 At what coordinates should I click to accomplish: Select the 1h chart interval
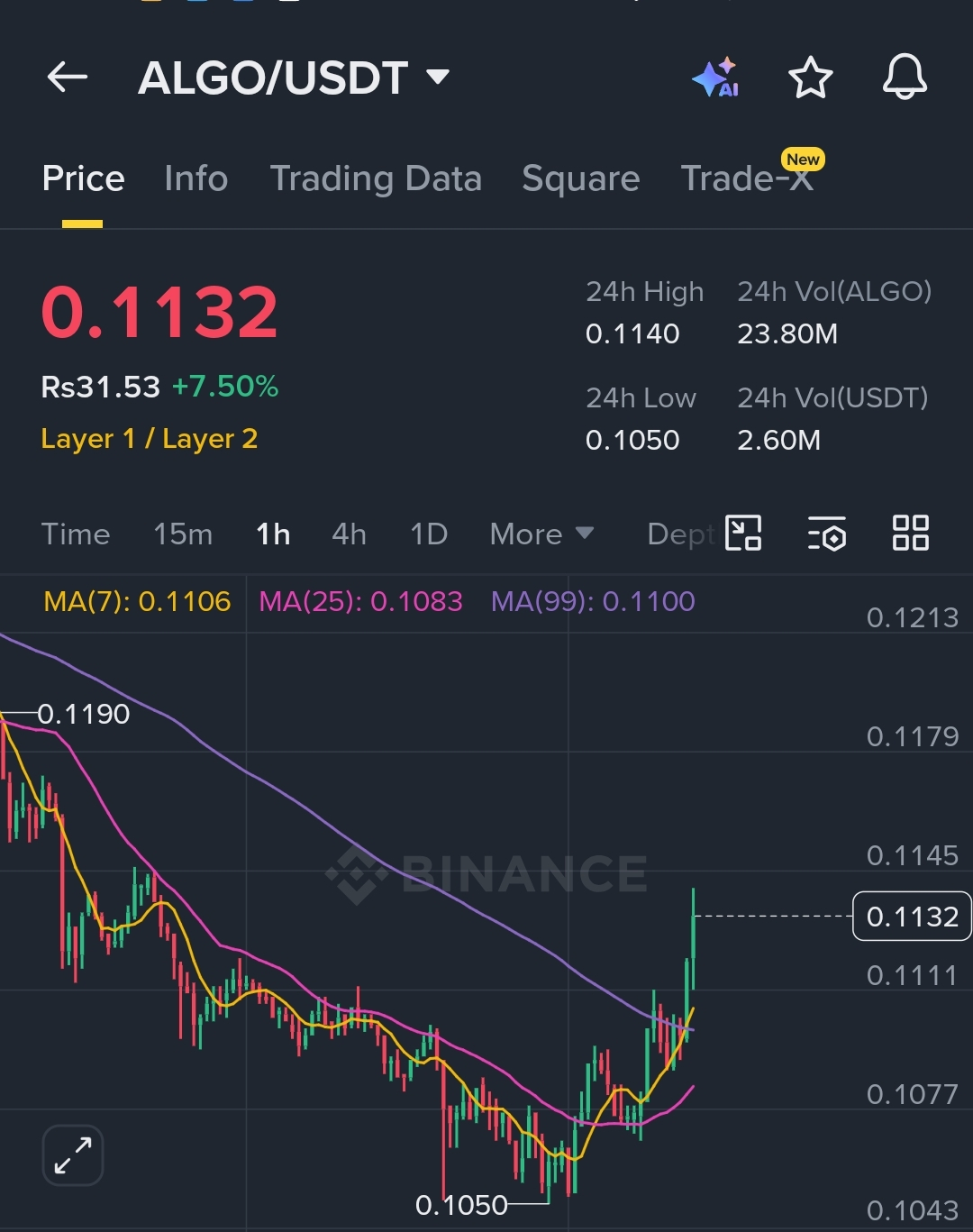[x=273, y=534]
